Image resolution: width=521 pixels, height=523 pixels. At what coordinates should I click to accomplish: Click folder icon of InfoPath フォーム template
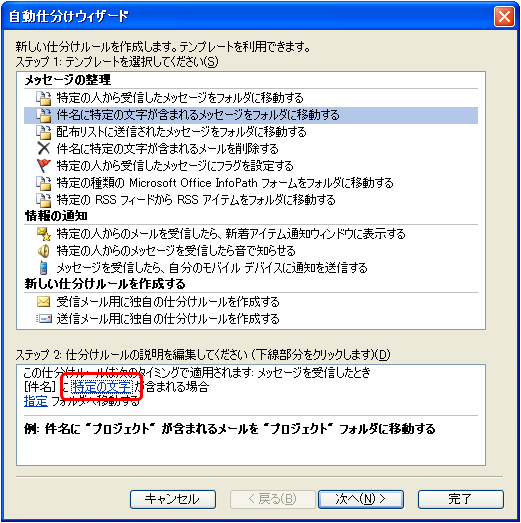44,183
